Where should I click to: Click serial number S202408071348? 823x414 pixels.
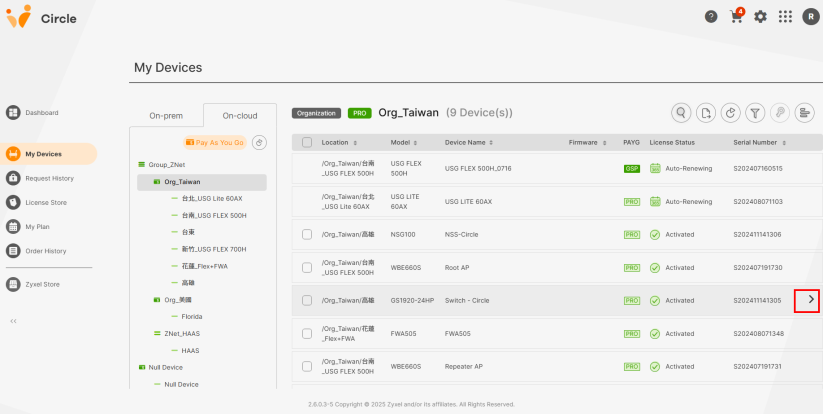coord(758,334)
